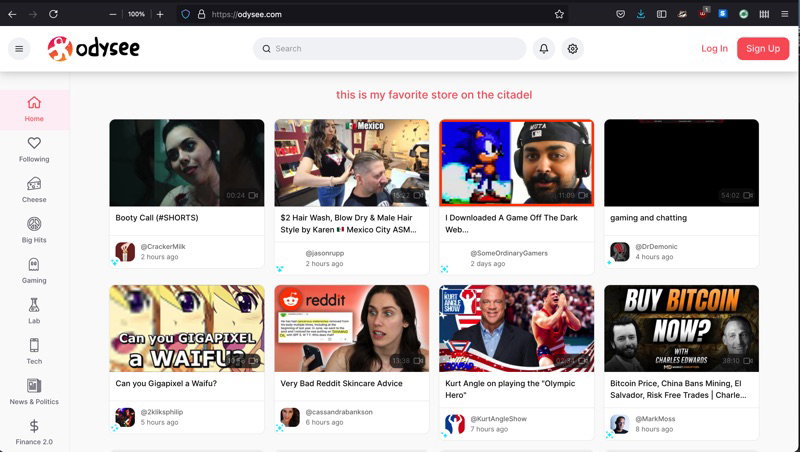Click the Sign Up button
This screenshot has height=452, width=800.
click(763, 49)
